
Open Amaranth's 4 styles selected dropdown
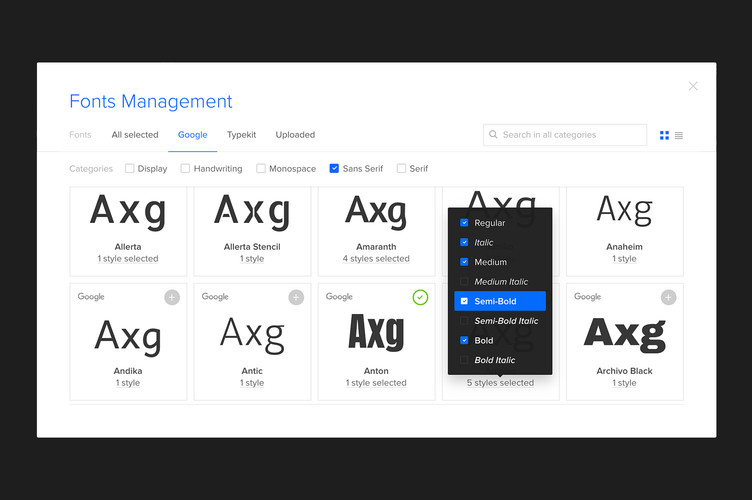coord(376,259)
